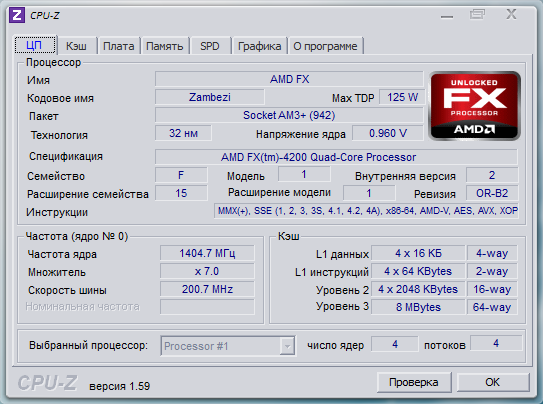Viewport: 546px width, 406px height.
Task: Click the Семейство value F
Action: [x=181, y=175]
